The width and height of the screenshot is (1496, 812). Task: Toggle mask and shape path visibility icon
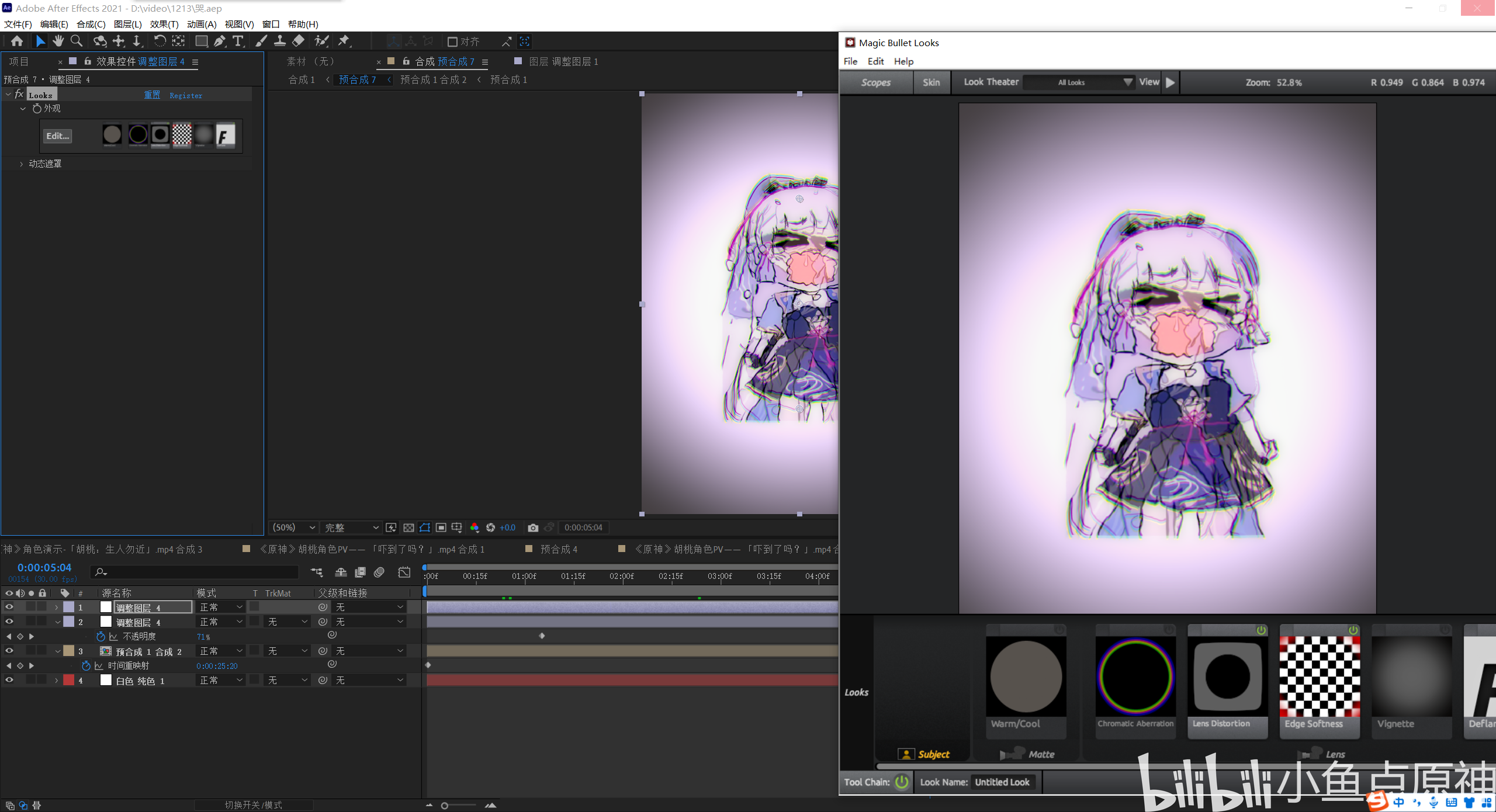[x=425, y=528]
